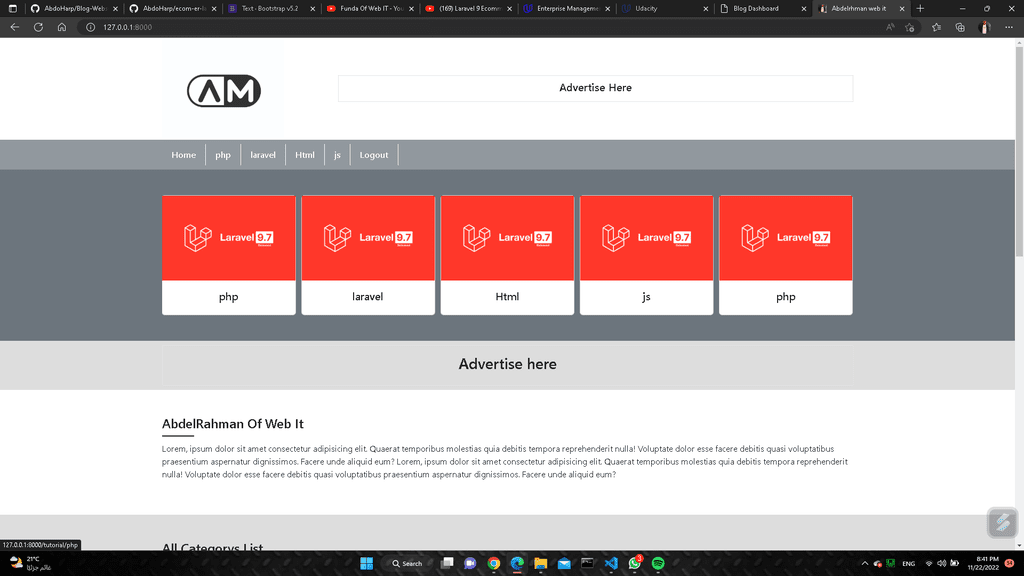
Task: Open the Html category card
Action: [507, 255]
